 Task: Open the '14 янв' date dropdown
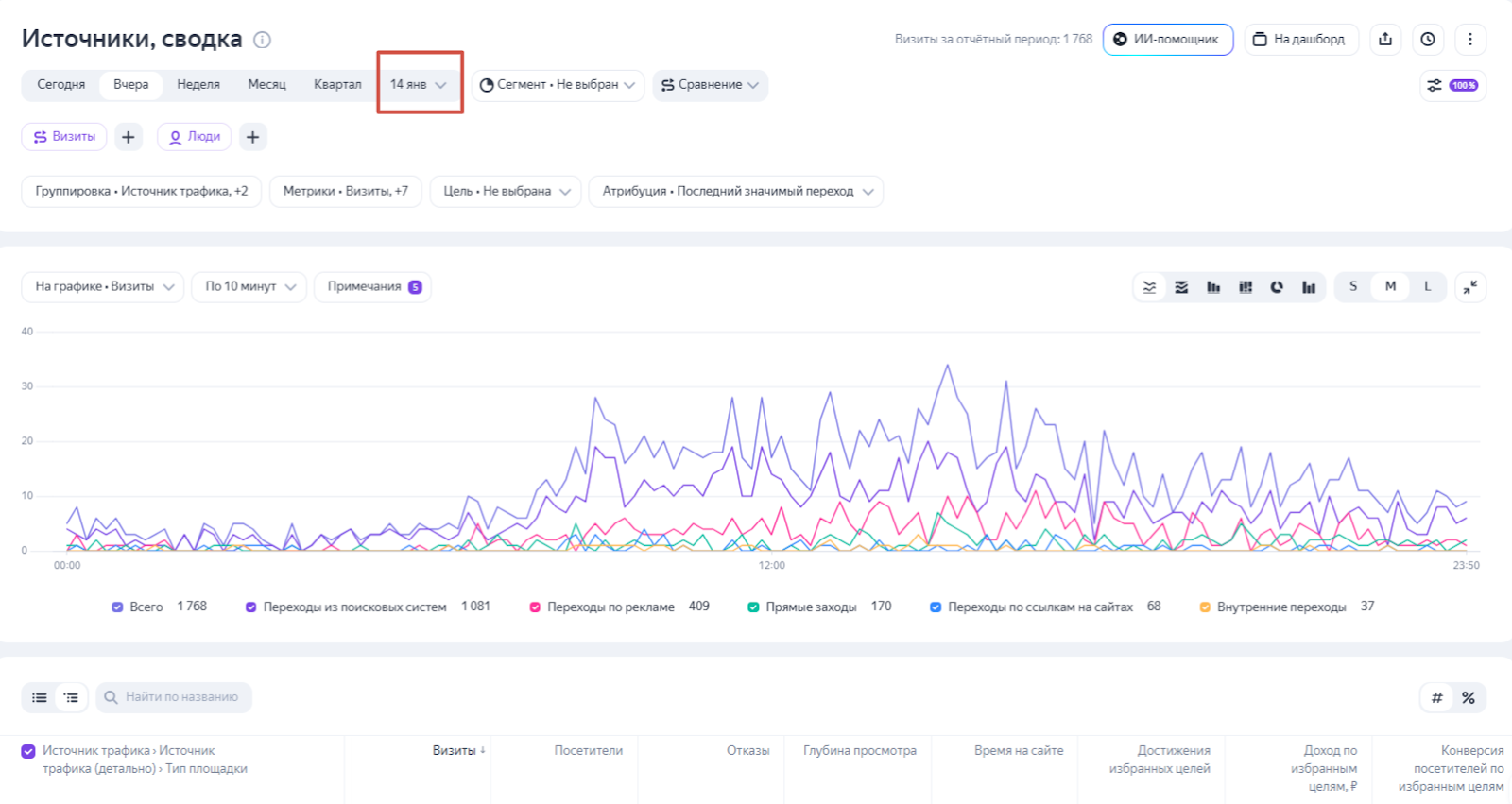pyautogui.click(x=418, y=85)
